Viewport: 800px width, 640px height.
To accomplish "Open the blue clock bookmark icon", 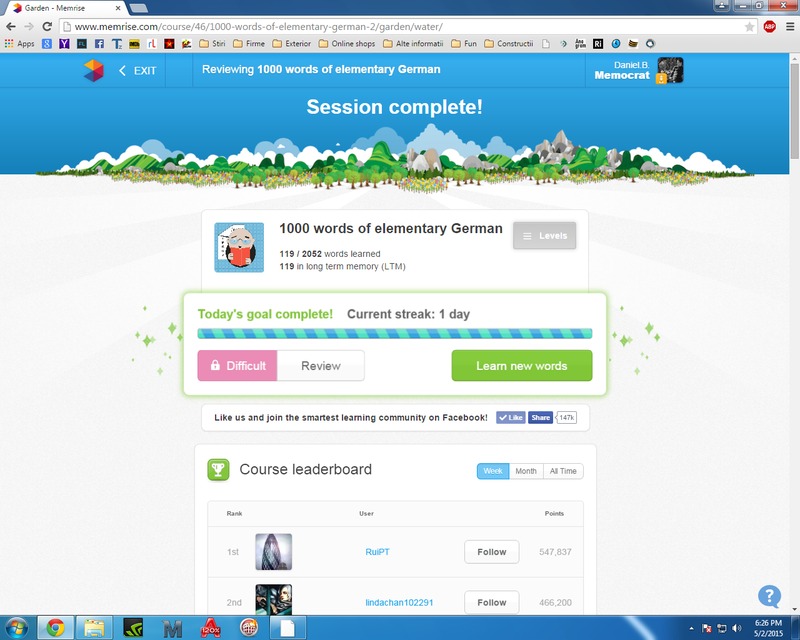I will [616, 43].
